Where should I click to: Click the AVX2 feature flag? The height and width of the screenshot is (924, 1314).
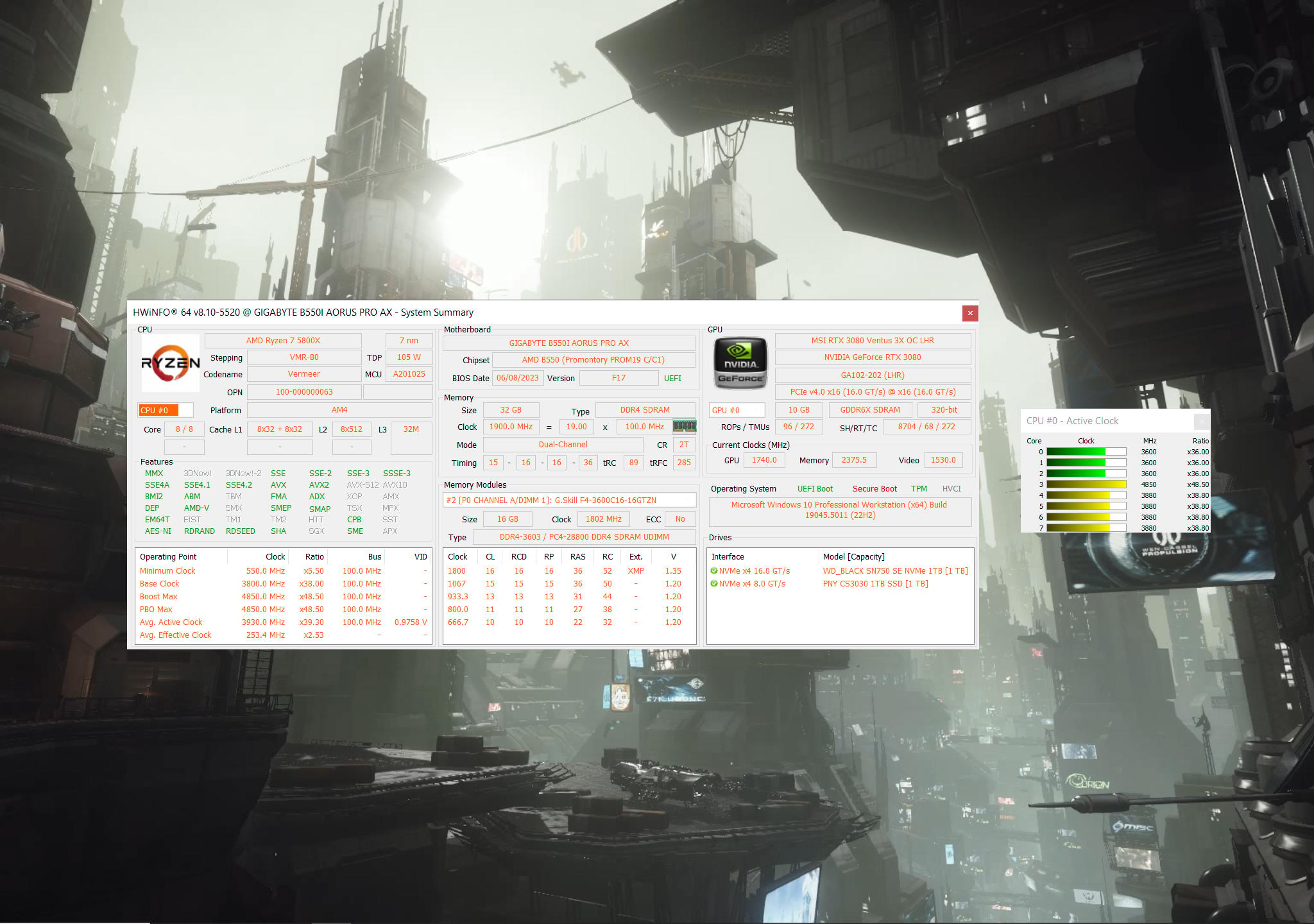319,485
